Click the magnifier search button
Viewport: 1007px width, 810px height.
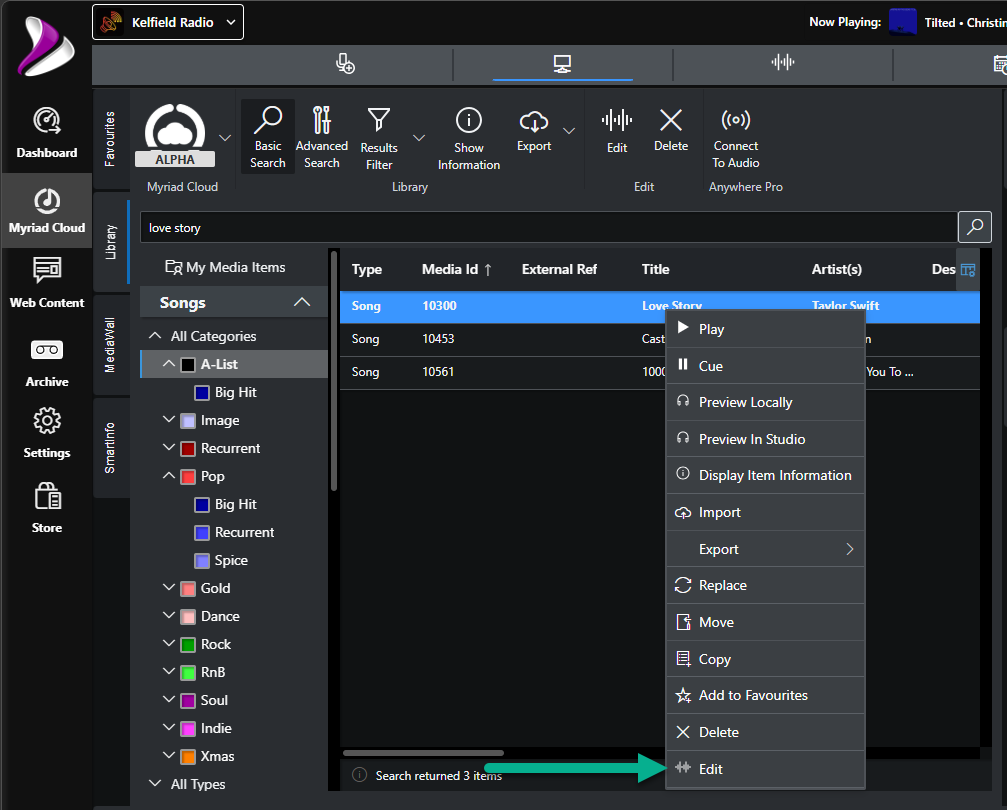[975, 227]
